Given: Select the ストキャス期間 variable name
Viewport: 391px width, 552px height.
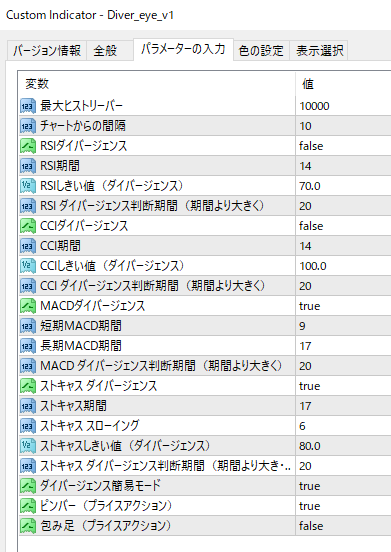Looking at the screenshot, I should (x=73, y=406).
